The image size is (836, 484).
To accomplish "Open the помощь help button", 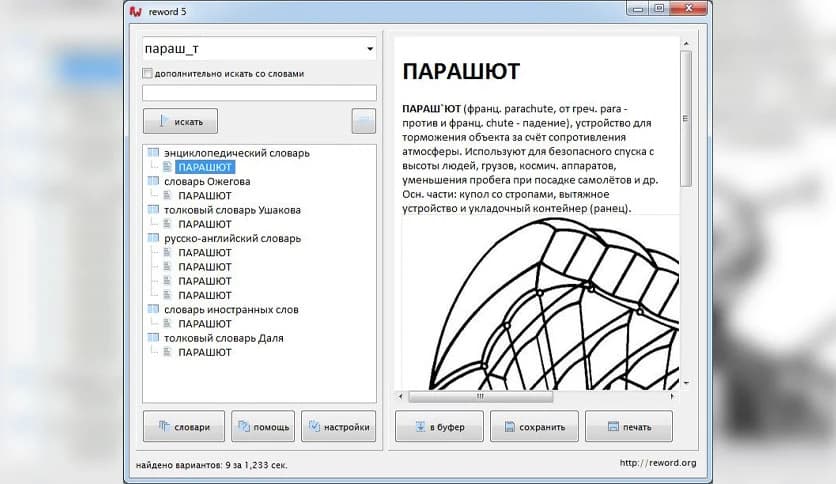I will coord(263,426).
